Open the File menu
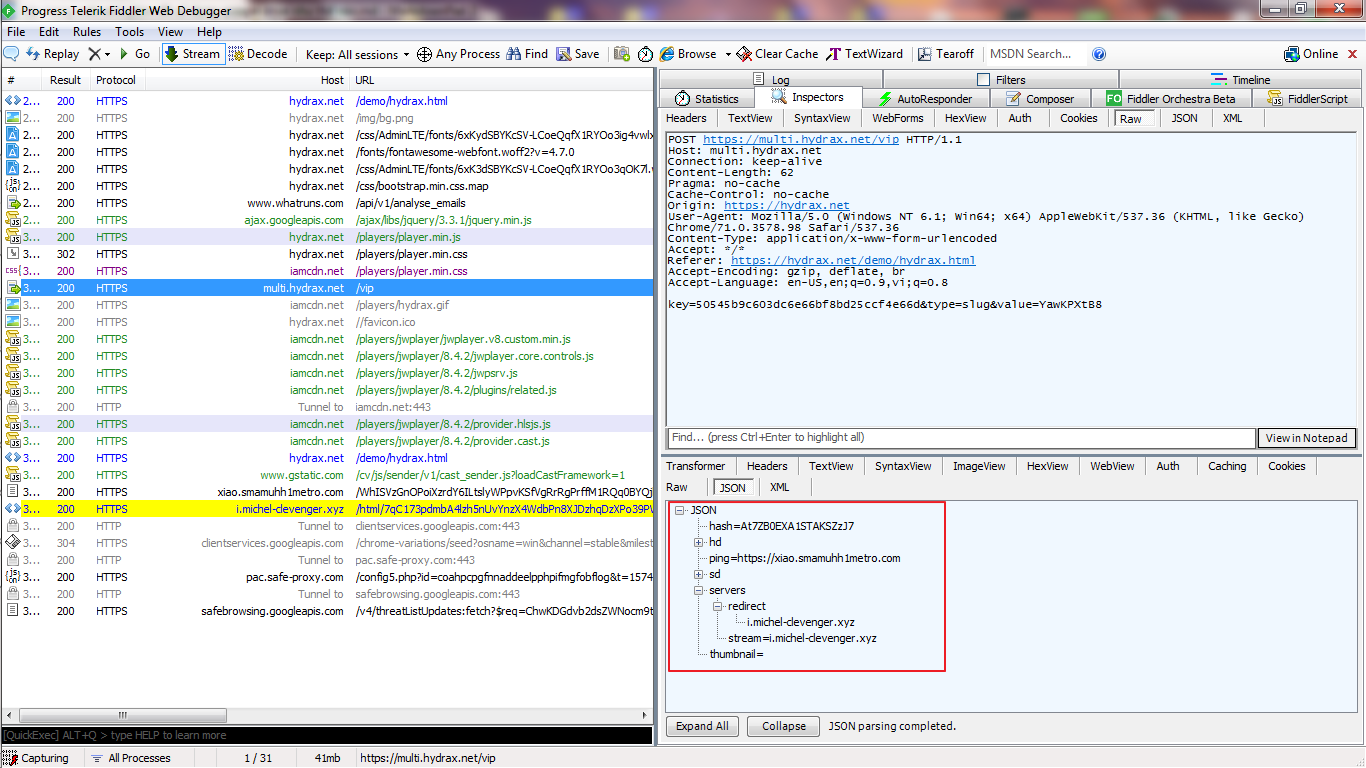 (16, 32)
